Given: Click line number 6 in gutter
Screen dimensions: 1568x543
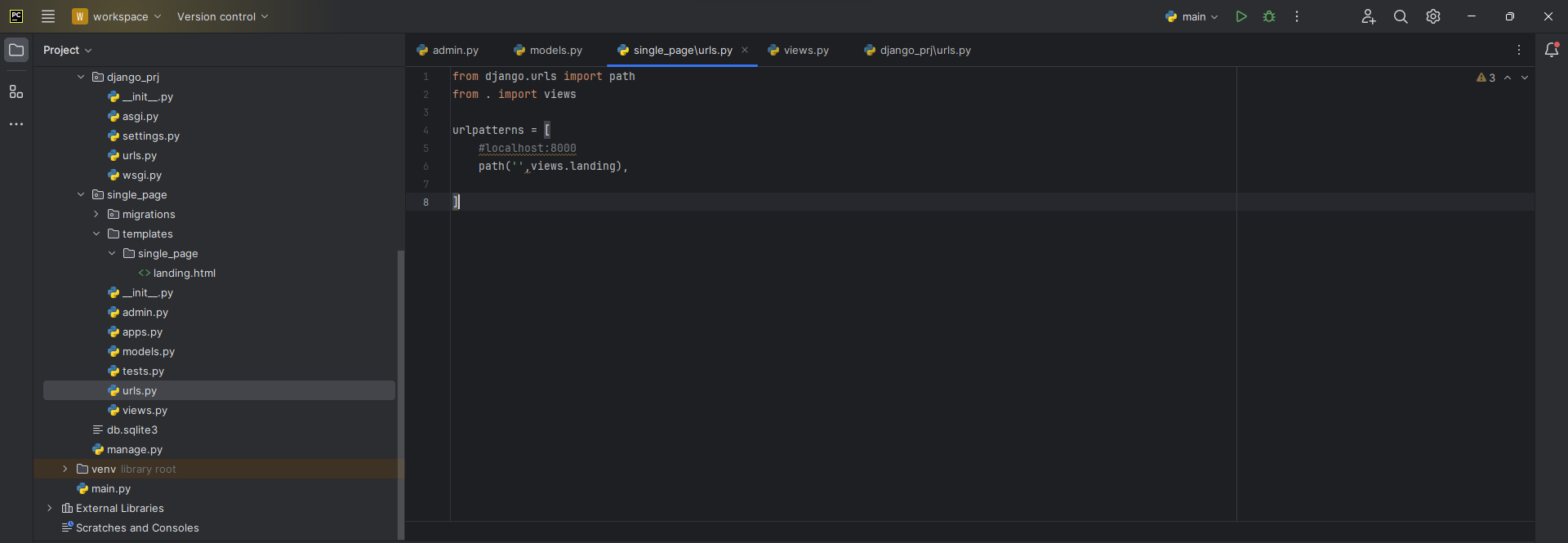Looking at the screenshot, I should pos(425,166).
